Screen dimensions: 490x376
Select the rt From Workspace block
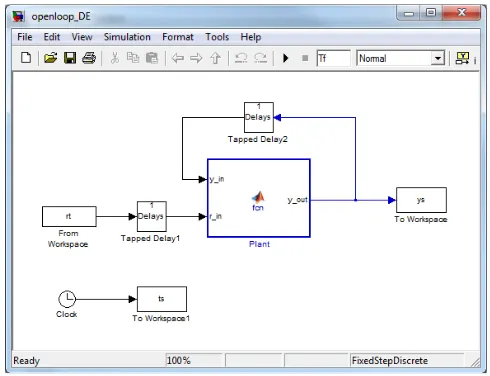[x=69, y=216]
